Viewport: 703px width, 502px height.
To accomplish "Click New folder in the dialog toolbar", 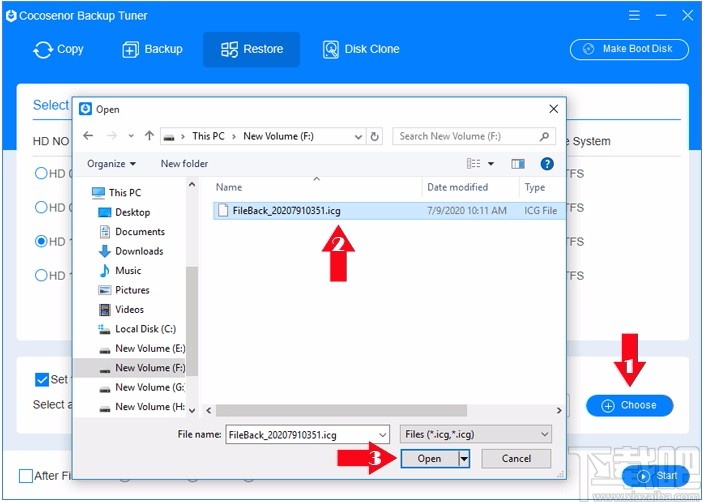I will tap(184, 164).
